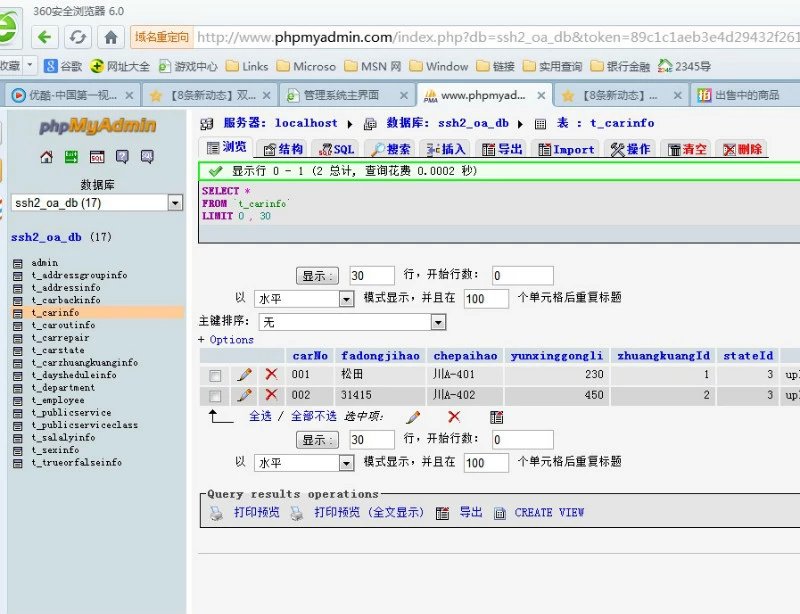Click the printer icon for 打印预览
The image size is (800, 614).
(217, 513)
